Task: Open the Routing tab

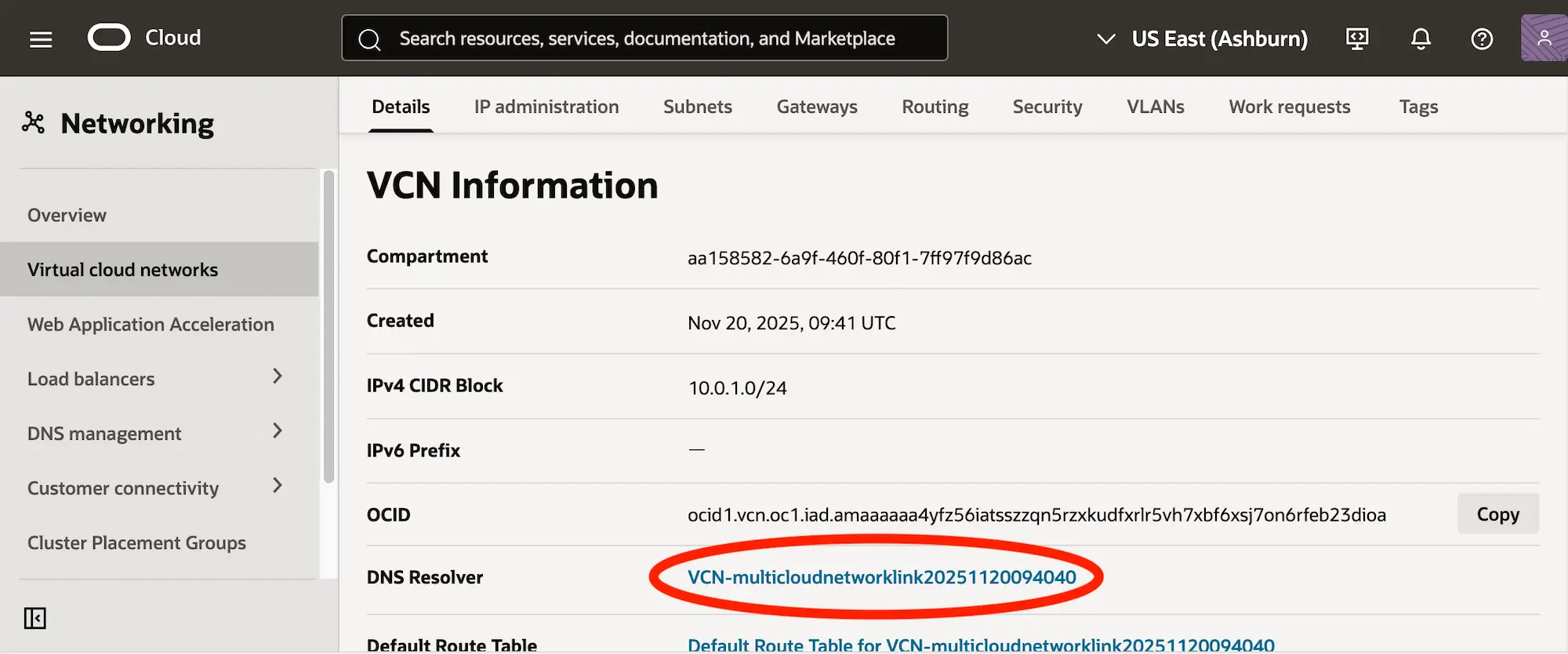Action: point(935,107)
